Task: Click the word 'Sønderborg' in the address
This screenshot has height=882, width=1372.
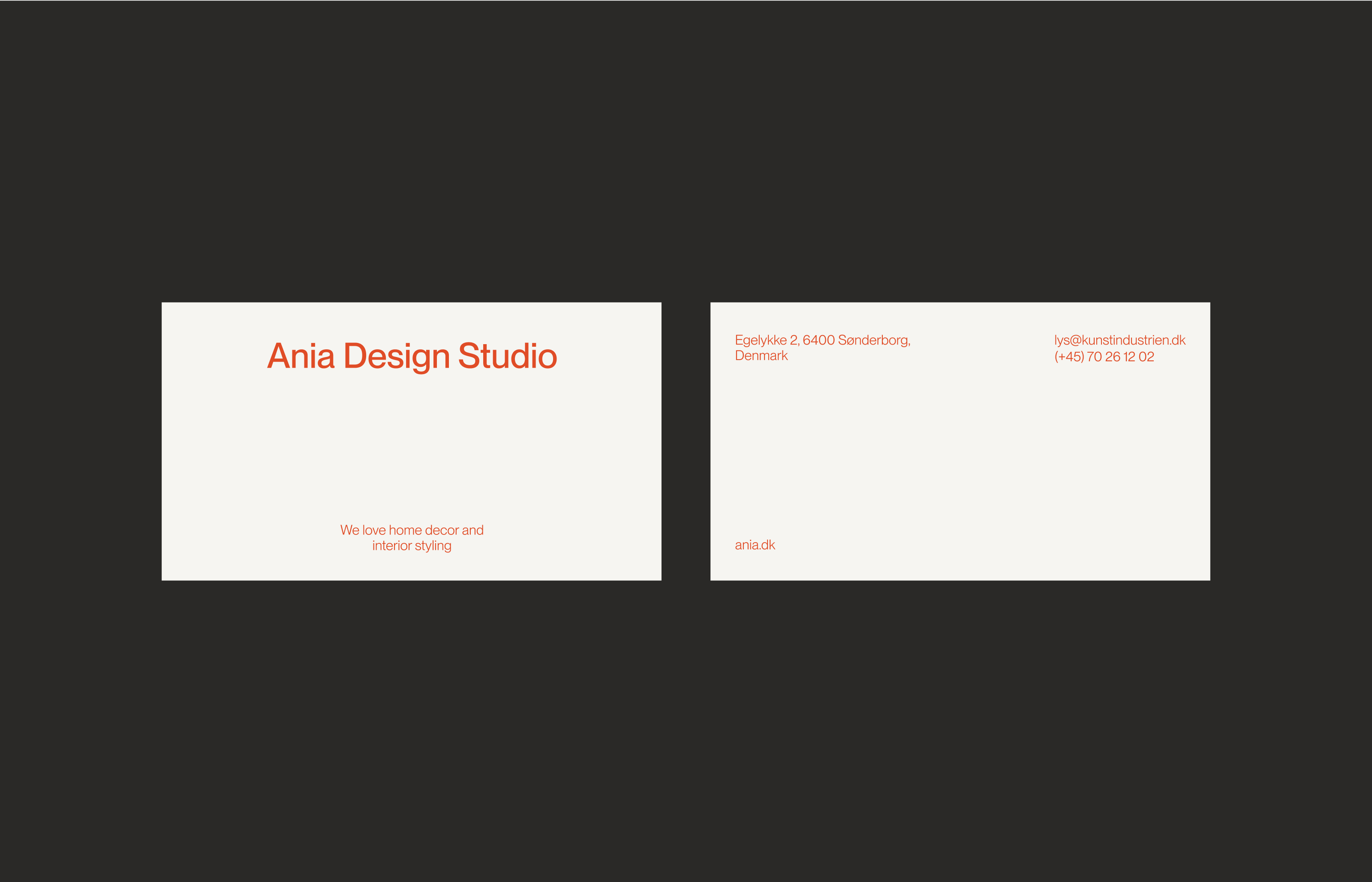Action: tap(873, 340)
